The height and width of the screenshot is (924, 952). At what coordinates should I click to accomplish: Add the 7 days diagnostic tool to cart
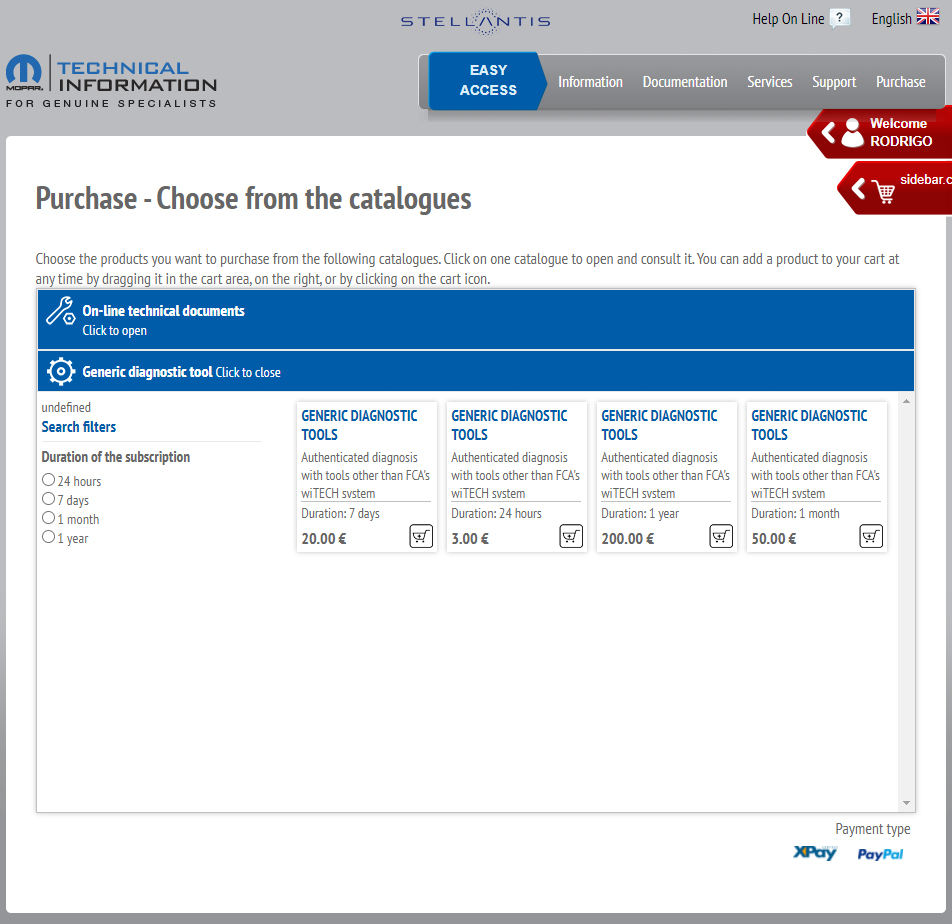pyautogui.click(x=421, y=536)
